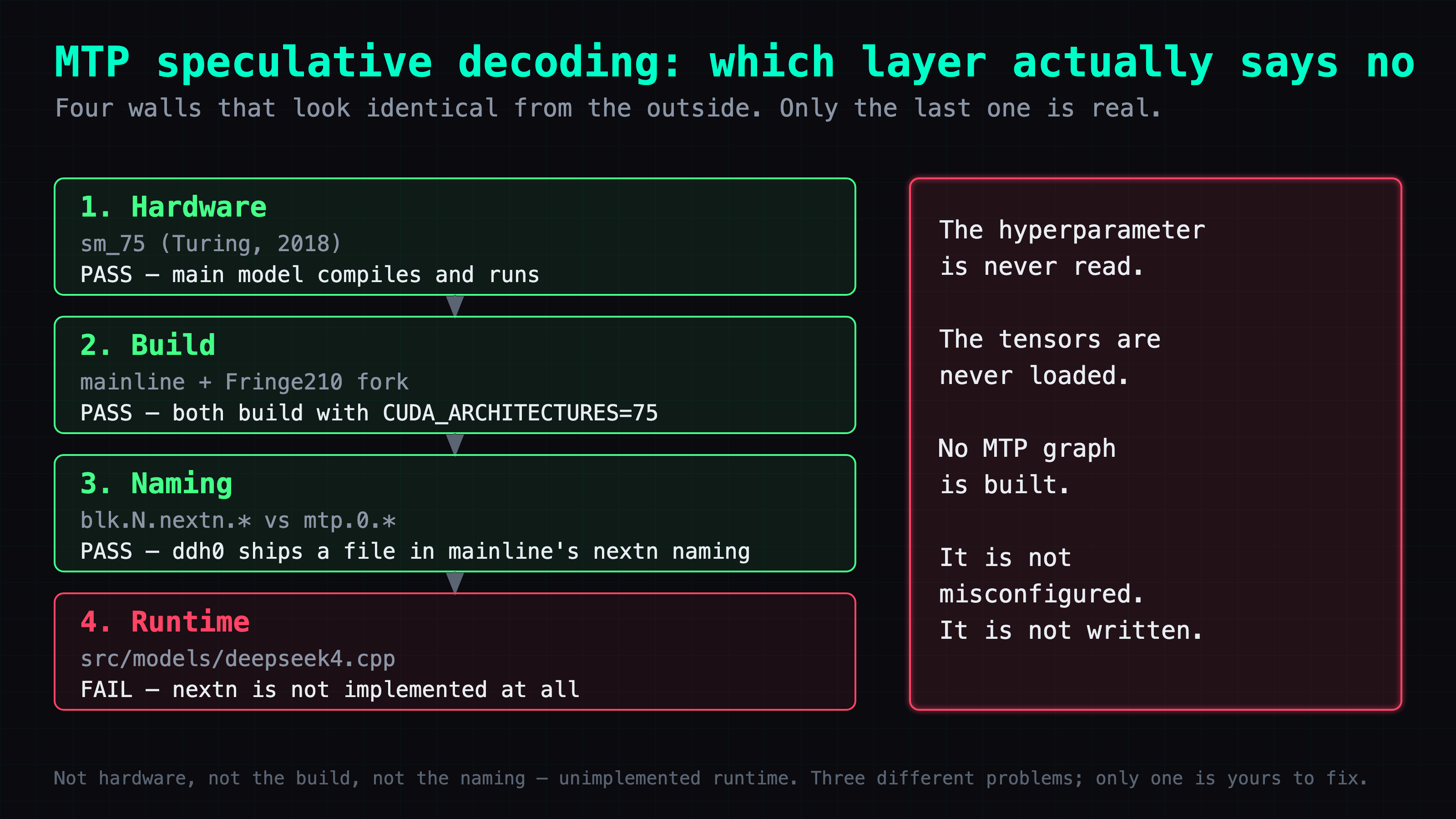Click 'No MTP graph is built.' text
The image size is (1456, 819).
[x=1027, y=466]
